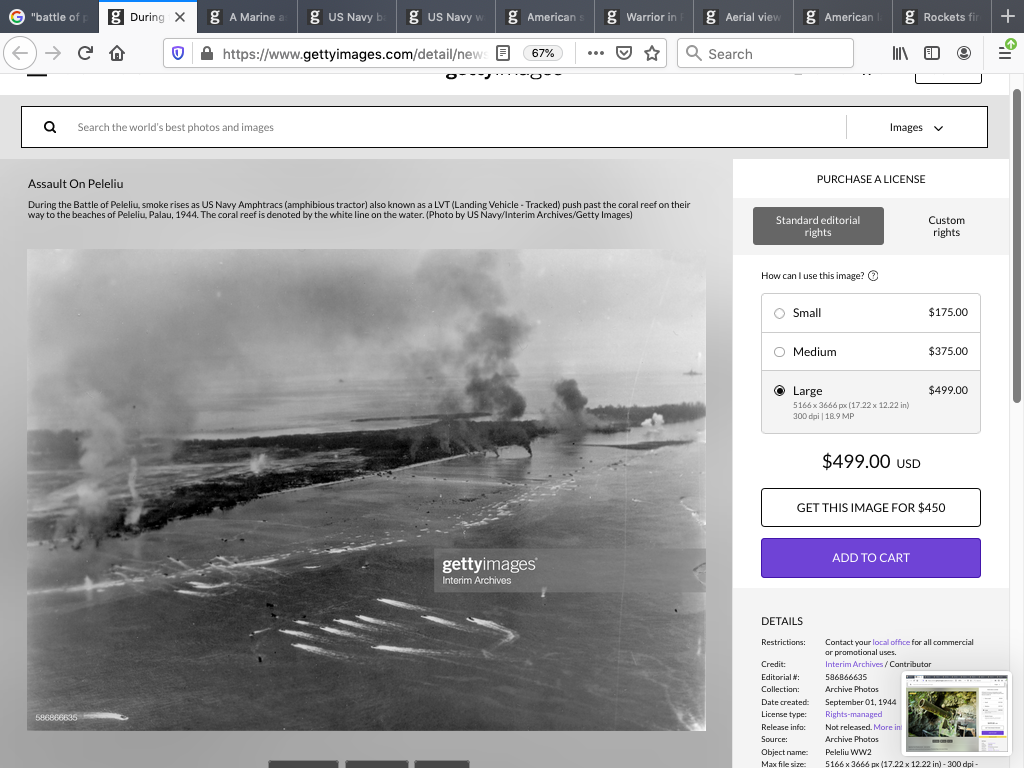This screenshot has width=1024, height=768.
Task: Click the Add to Cart button
Action: click(x=870, y=558)
